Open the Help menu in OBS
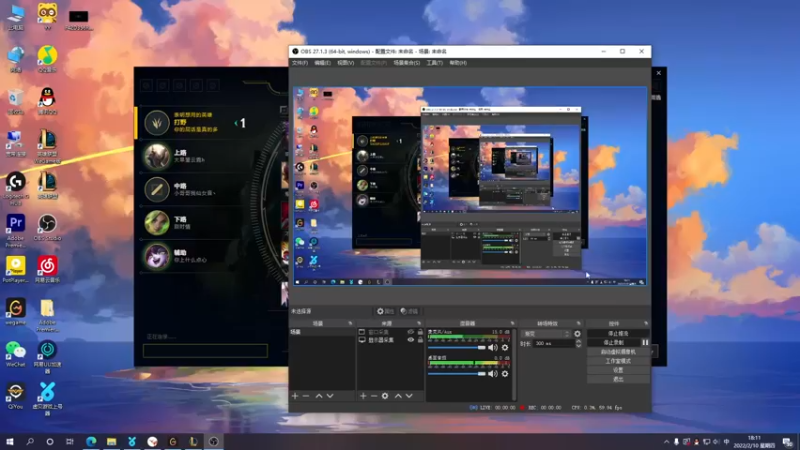Screen dimensions: 800x450 [458, 63]
